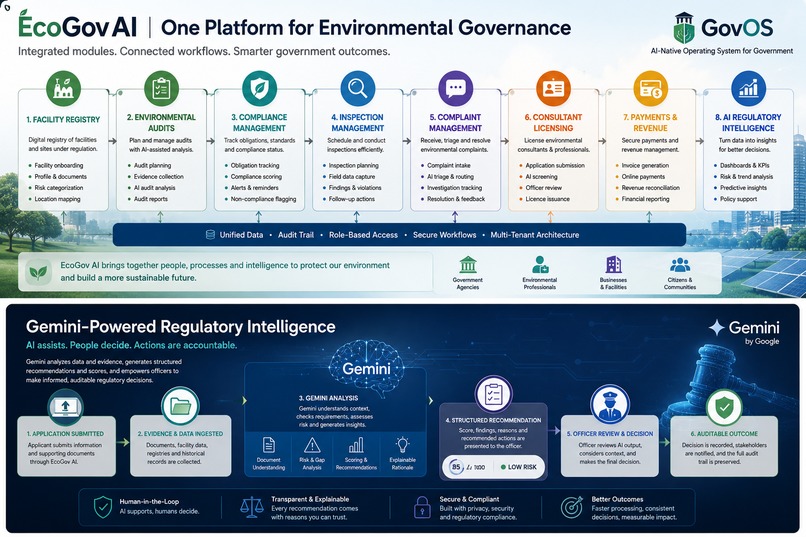The image size is (806, 537).
Task: Click 'Multi-Tenant Architecture' in the blue bar
Action: 535,235
